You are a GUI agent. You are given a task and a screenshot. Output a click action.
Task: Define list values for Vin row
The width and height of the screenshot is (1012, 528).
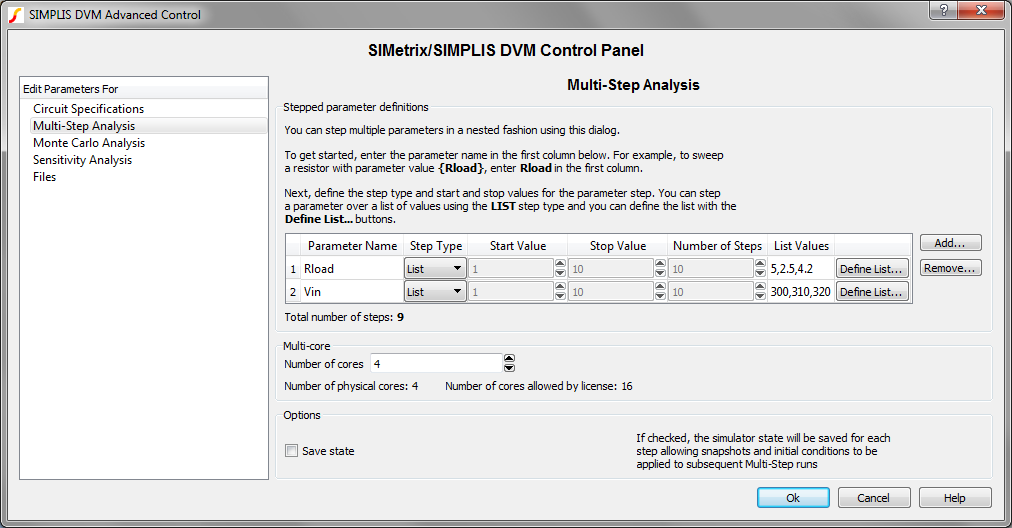[871, 292]
